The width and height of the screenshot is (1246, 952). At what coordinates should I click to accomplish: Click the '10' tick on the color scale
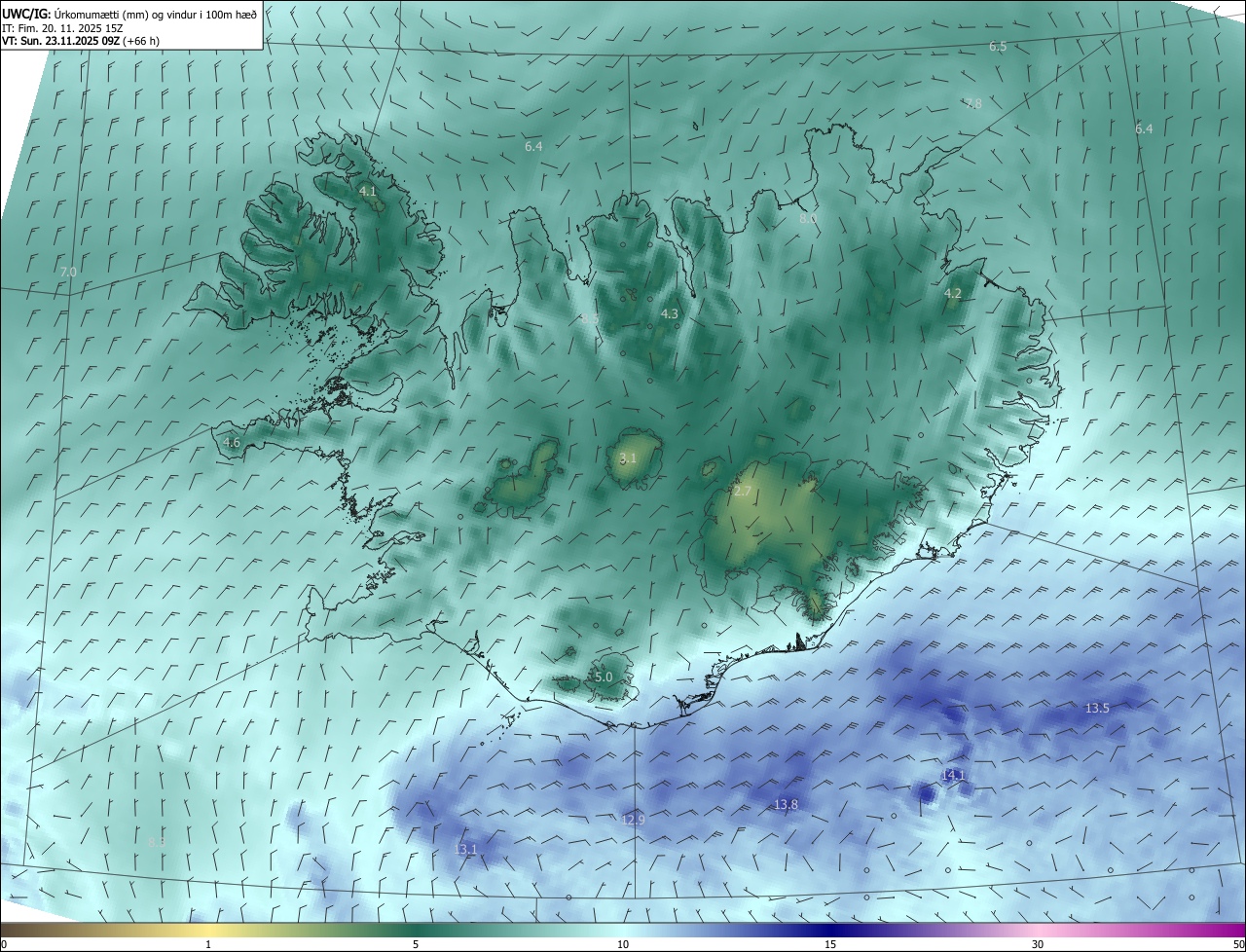(623, 944)
